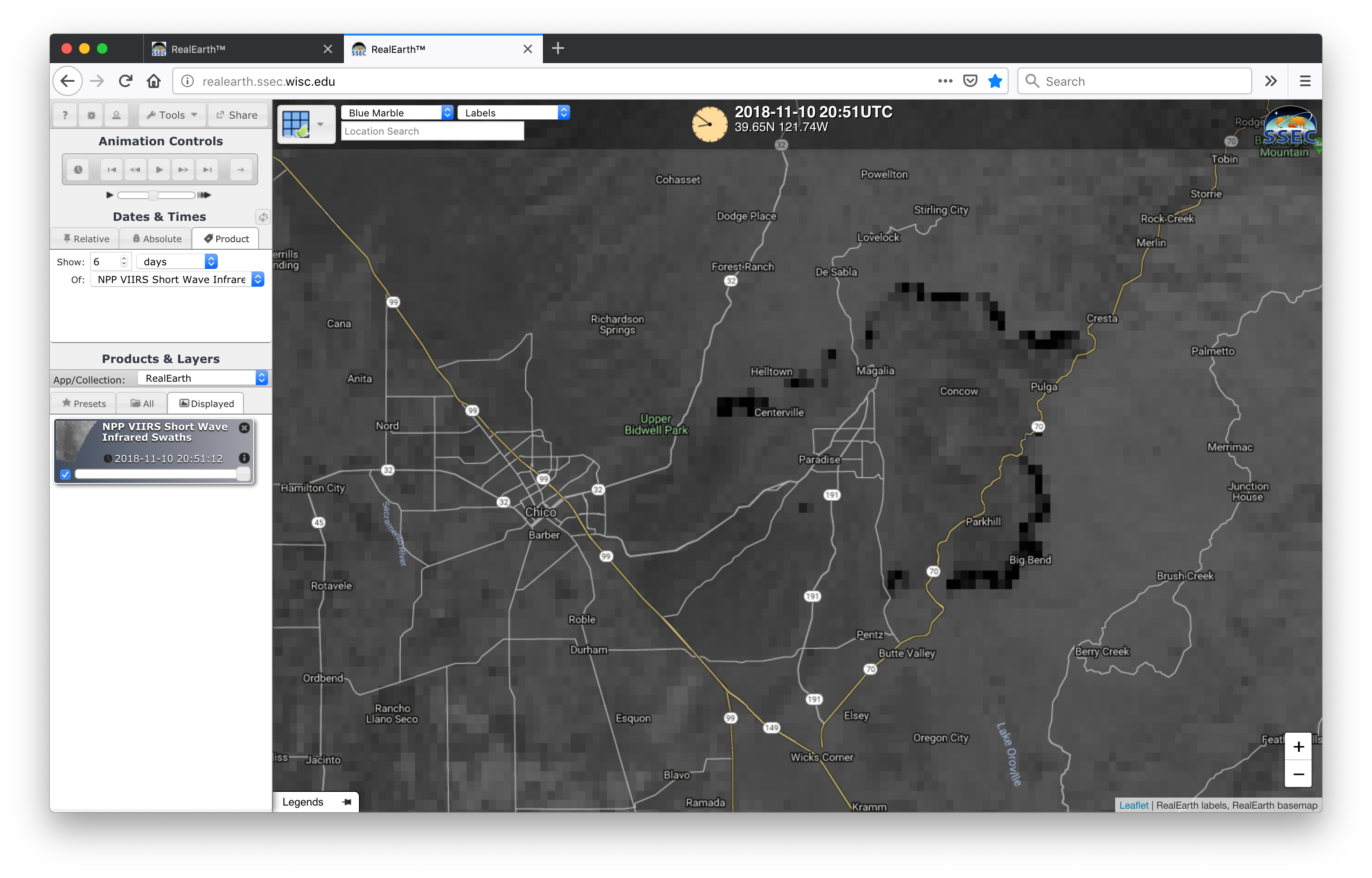Click the browser Search box
The width and height of the screenshot is (1372, 878).
[x=1134, y=81]
